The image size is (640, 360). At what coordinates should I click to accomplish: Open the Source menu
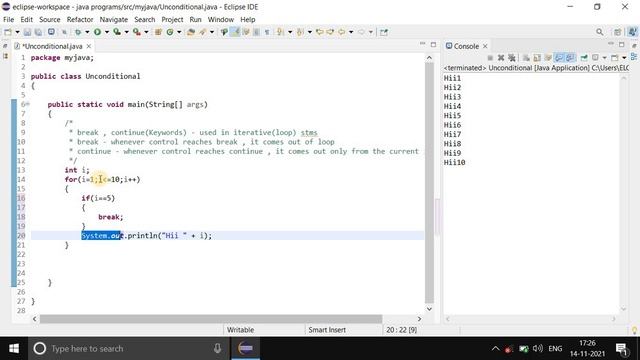coord(49,19)
